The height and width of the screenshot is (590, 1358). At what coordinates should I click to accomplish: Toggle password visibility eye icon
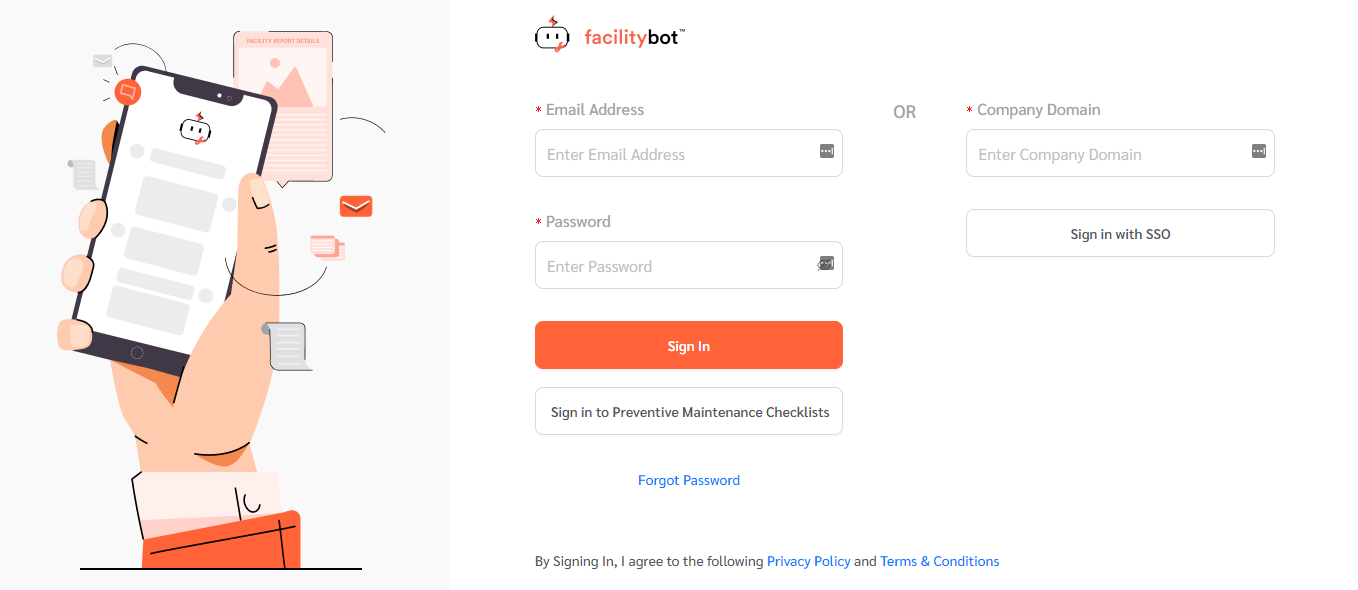[825, 264]
